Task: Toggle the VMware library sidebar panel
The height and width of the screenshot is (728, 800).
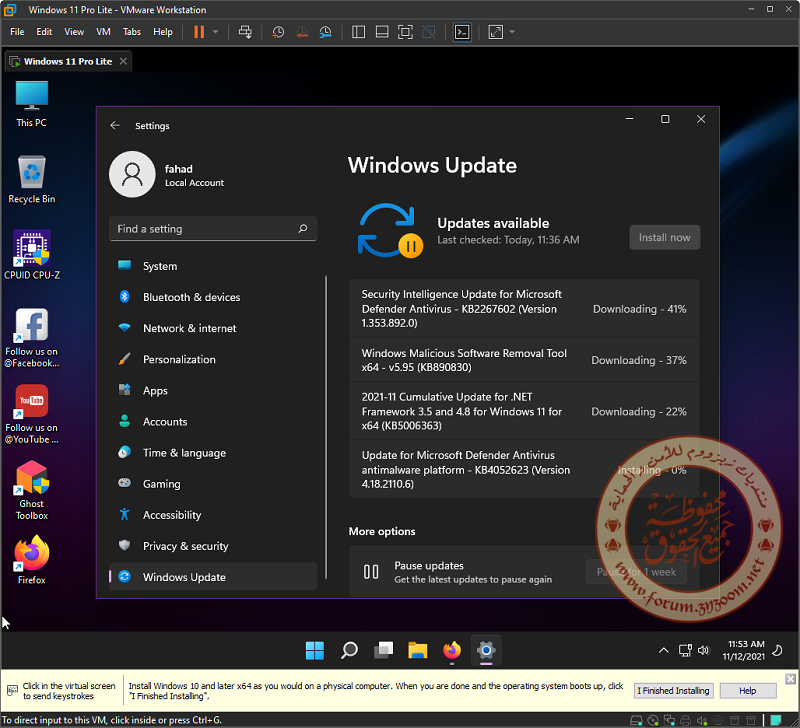Action: (x=359, y=32)
